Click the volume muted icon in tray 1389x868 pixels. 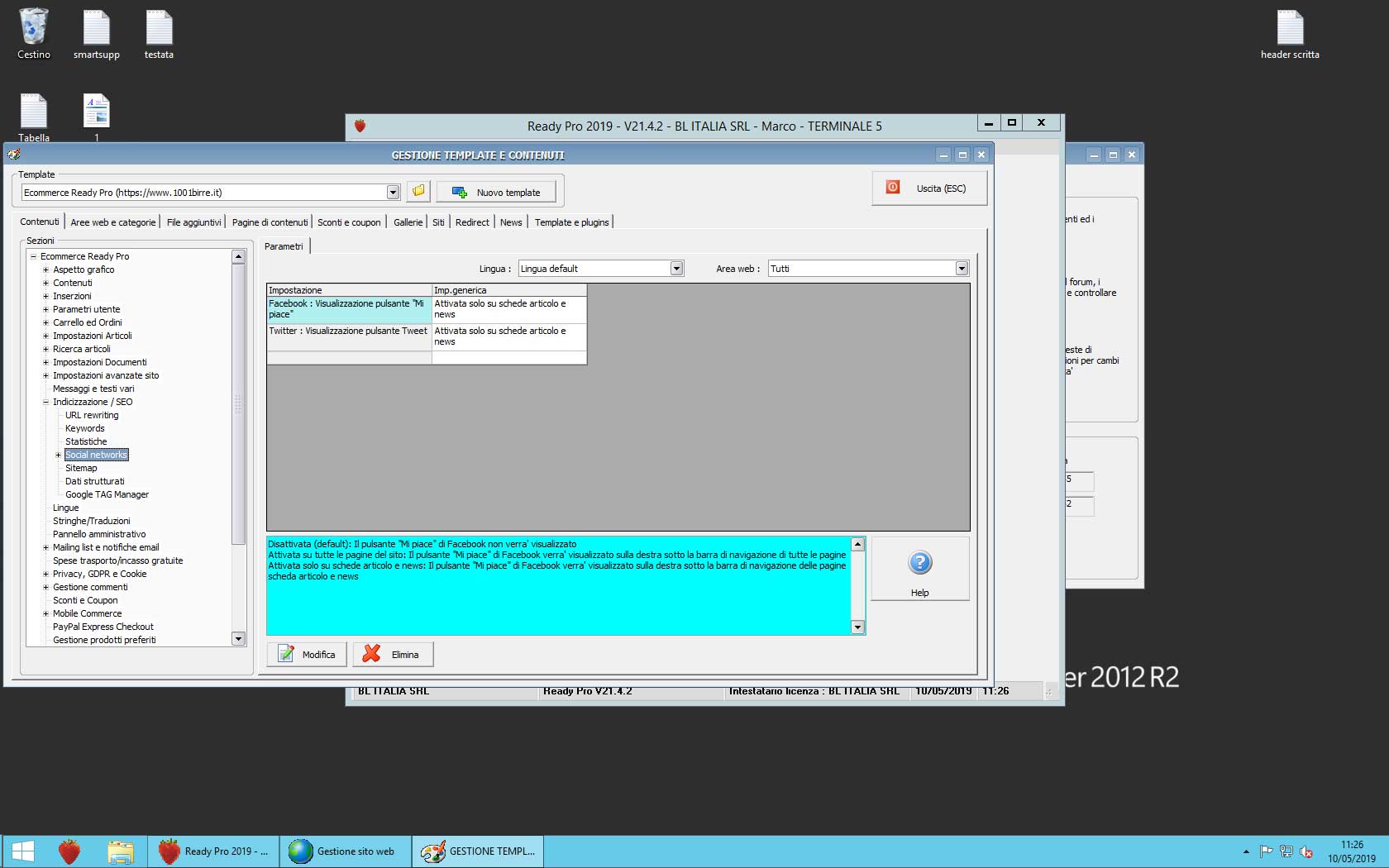point(1306,851)
